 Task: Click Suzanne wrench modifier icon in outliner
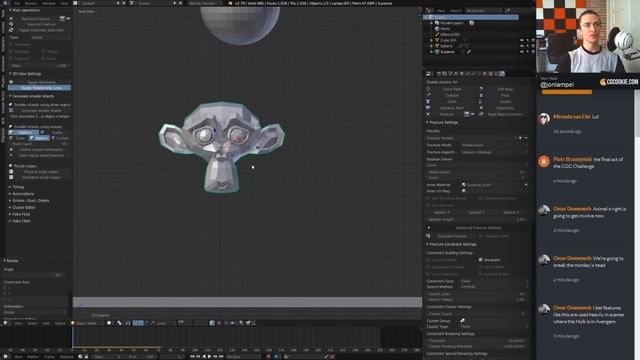tap(469, 52)
